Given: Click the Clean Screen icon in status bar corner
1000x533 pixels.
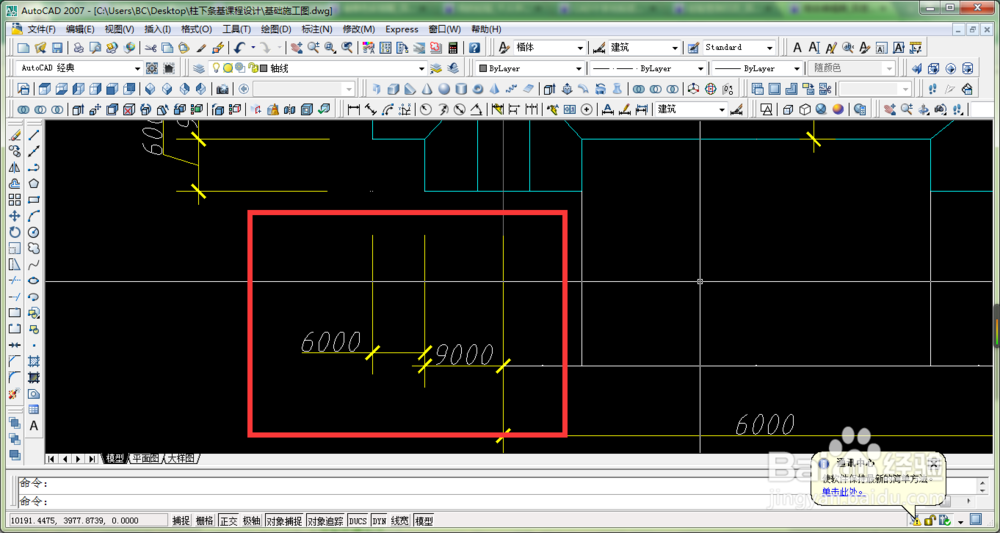Looking at the screenshot, I should [975, 520].
